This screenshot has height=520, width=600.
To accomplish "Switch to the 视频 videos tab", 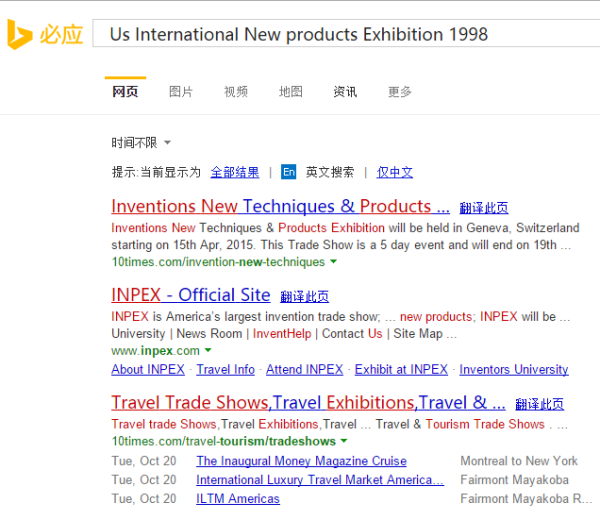I will pos(236,92).
